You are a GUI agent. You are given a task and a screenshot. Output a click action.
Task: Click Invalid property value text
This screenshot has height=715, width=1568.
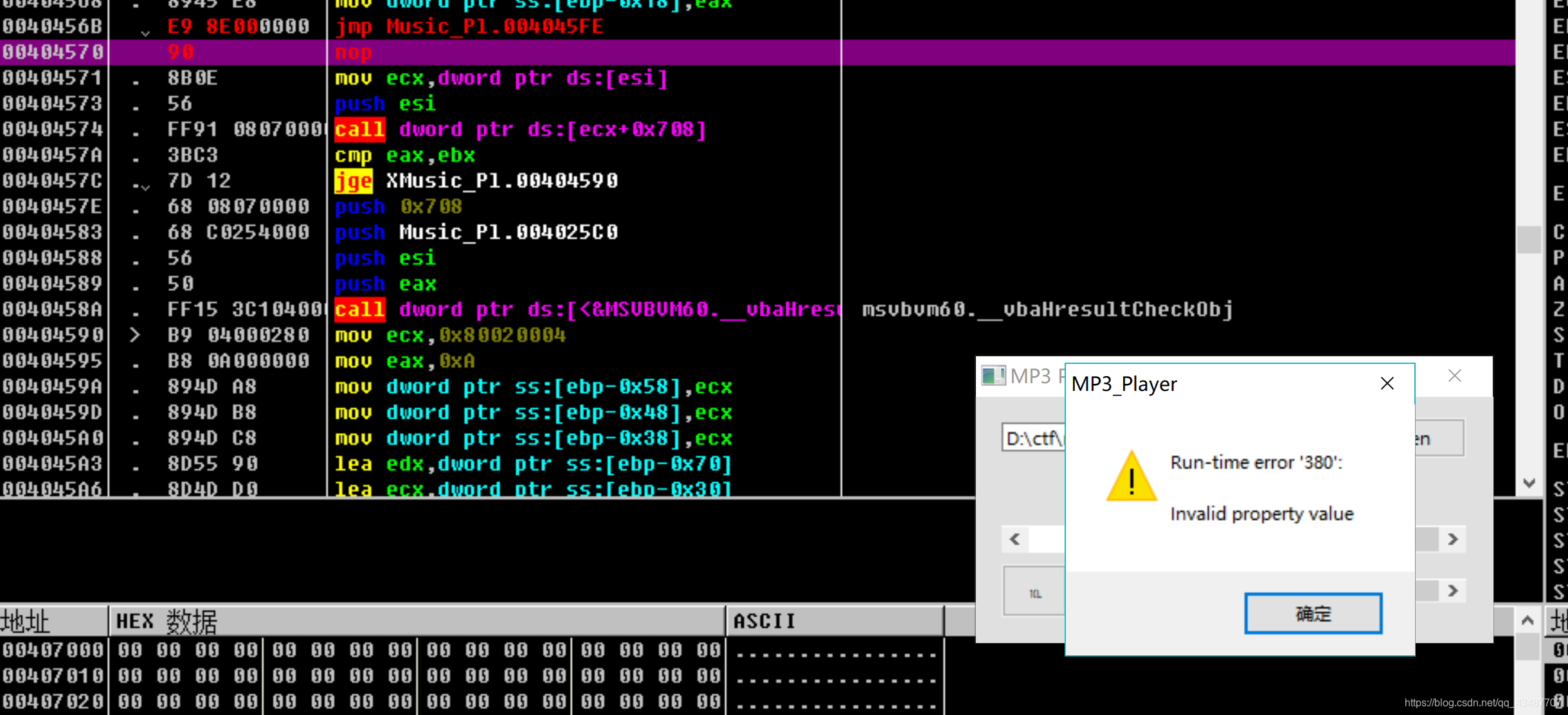coord(1262,514)
